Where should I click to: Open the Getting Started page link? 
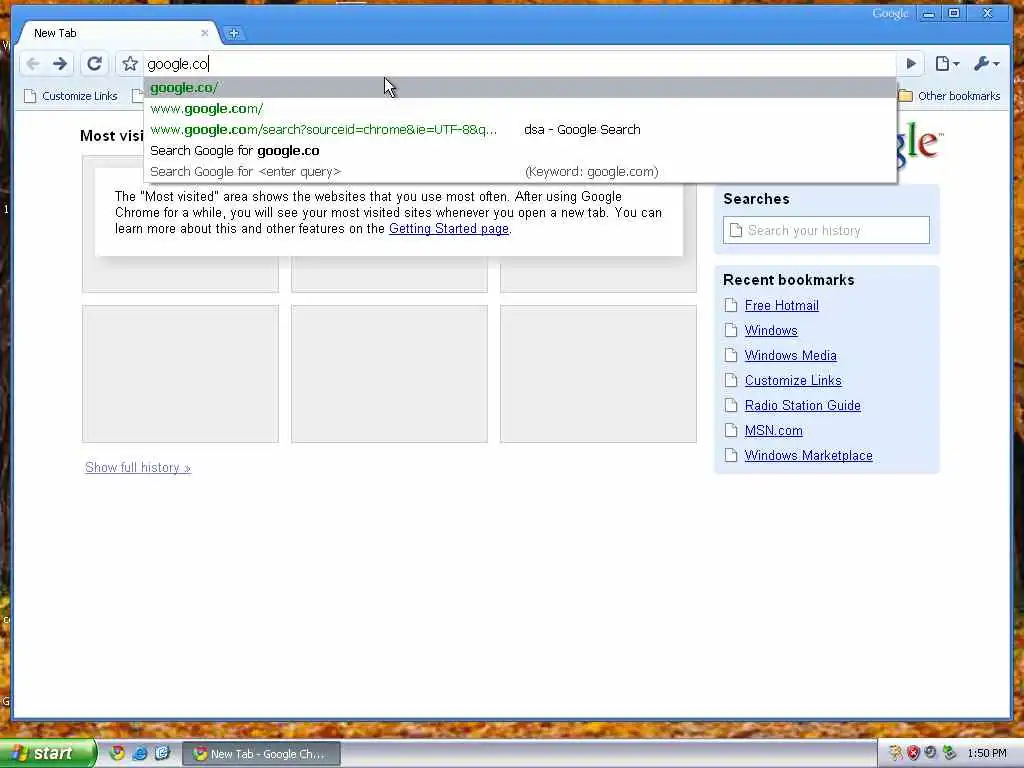coord(449,229)
